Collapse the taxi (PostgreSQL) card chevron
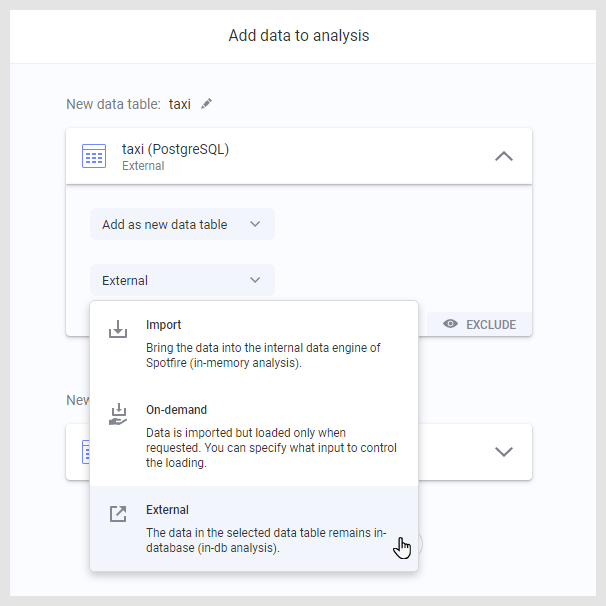The image size is (606, 606). pyautogui.click(x=504, y=156)
